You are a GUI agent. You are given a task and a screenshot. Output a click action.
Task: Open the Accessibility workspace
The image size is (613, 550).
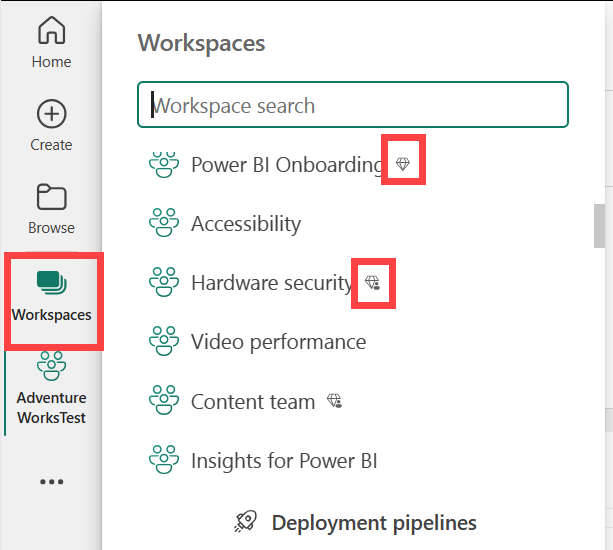click(x=246, y=224)
